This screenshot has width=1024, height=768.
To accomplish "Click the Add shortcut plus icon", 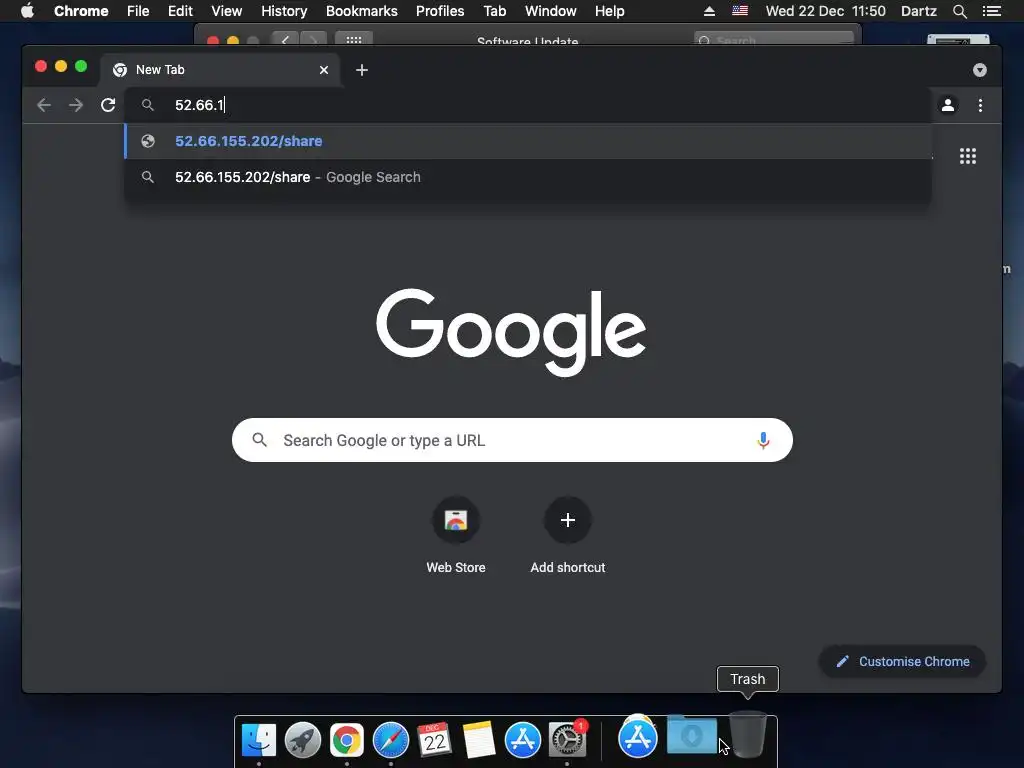I will 568,520.
